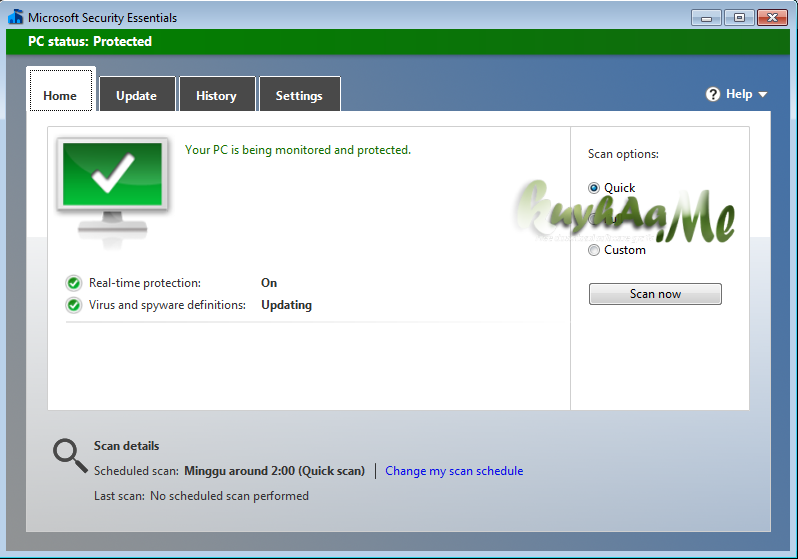Open the Update tab
The width and height of the screenshot is (798, 559).
[x=137, y=94]
